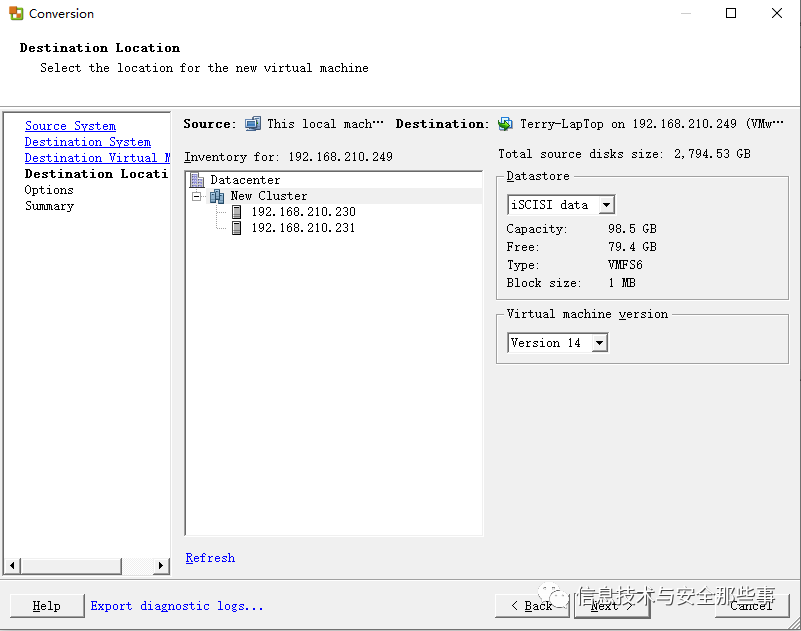Click the Next button
The width and height of the screenshot is (801, 631).
612,606
